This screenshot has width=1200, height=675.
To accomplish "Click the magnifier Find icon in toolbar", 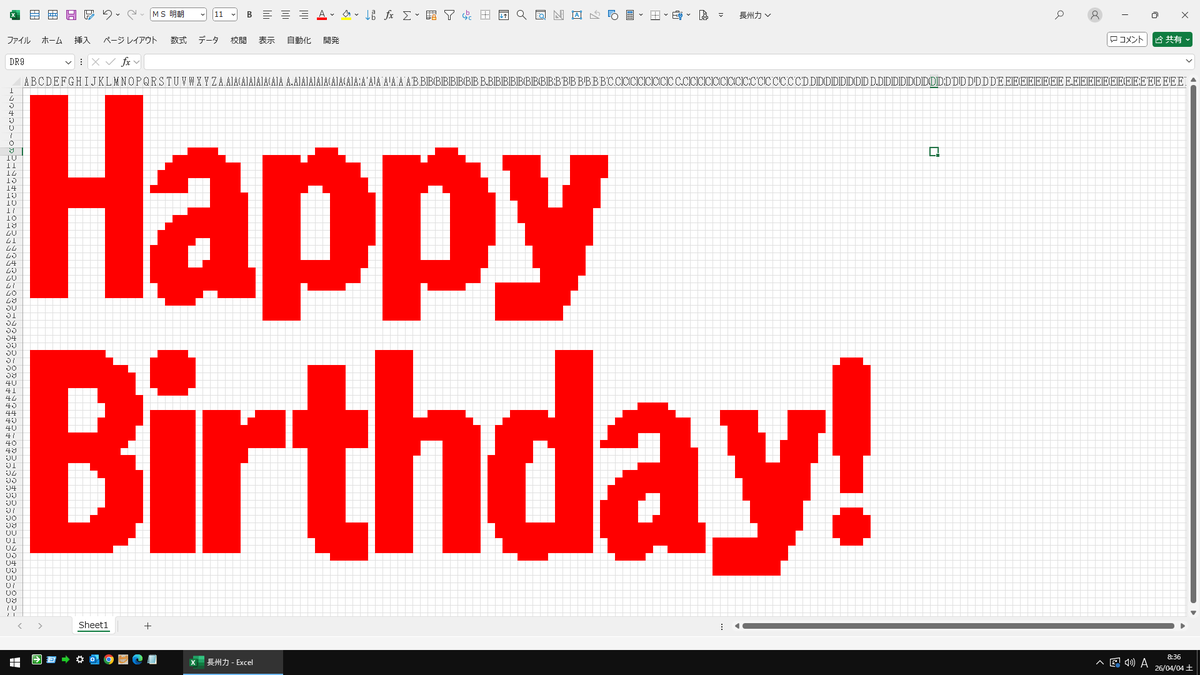I will 522,15.
